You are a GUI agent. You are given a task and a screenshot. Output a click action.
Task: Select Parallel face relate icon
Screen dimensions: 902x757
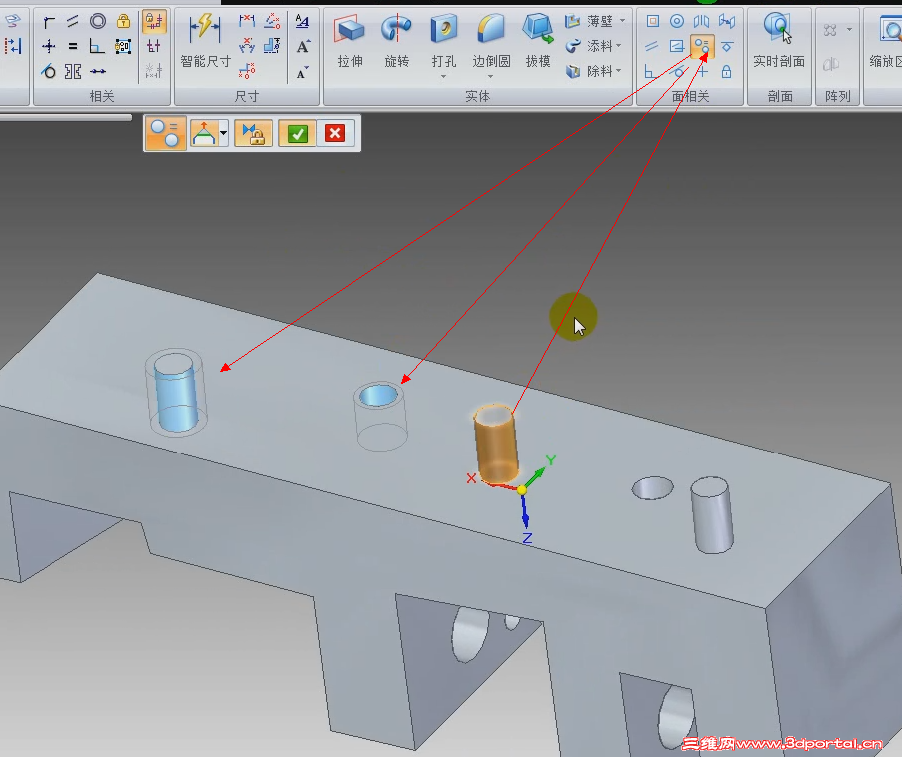pos(652,46)
